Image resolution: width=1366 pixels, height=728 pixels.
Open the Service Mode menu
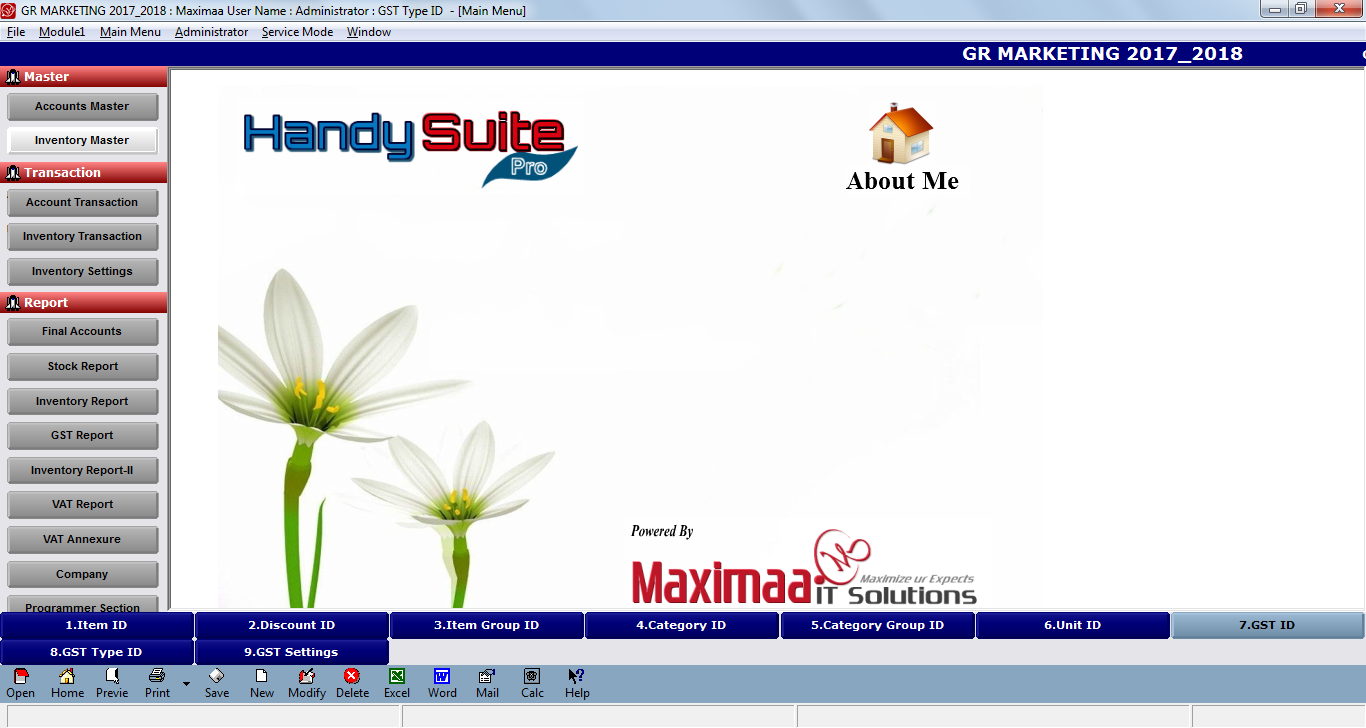(x=297, y=32)
